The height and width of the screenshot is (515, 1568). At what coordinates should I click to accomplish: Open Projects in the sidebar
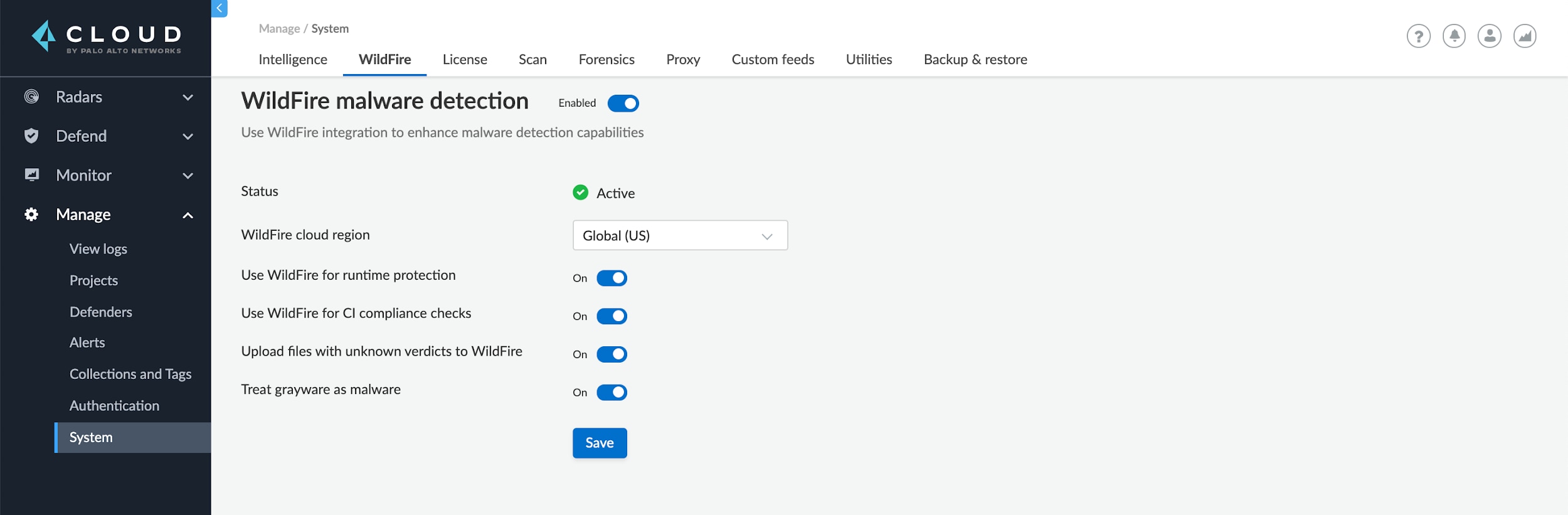pyautogui.click(x=93, y=280)
